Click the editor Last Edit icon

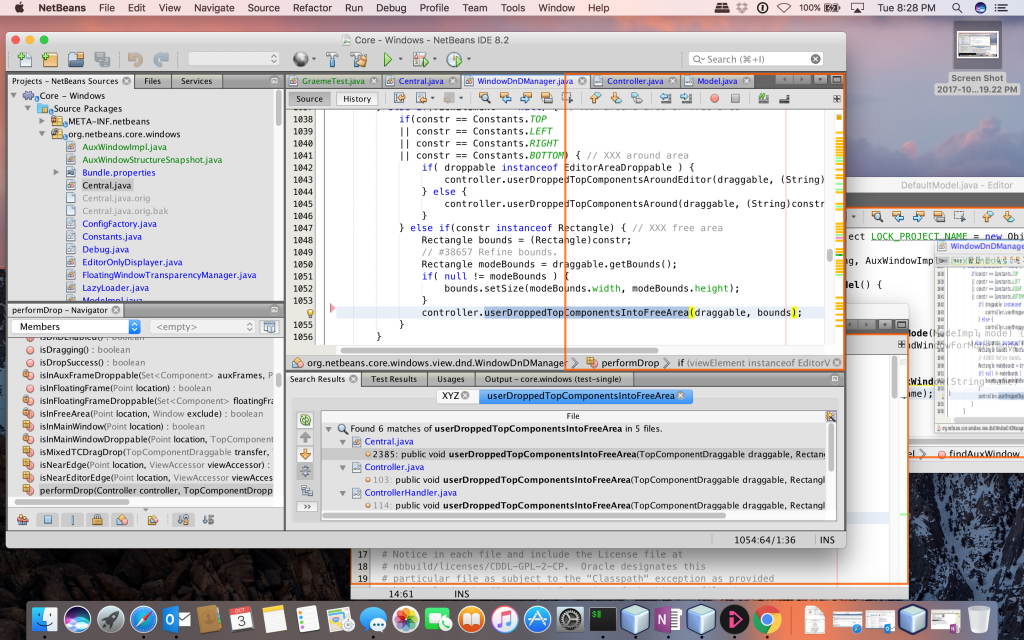point(400,99)
